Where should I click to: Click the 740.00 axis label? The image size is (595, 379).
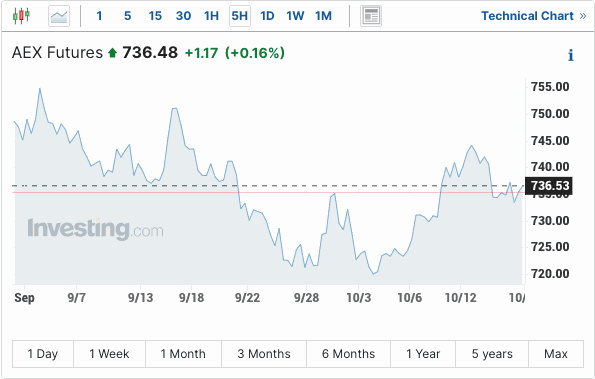pos(550,167)
